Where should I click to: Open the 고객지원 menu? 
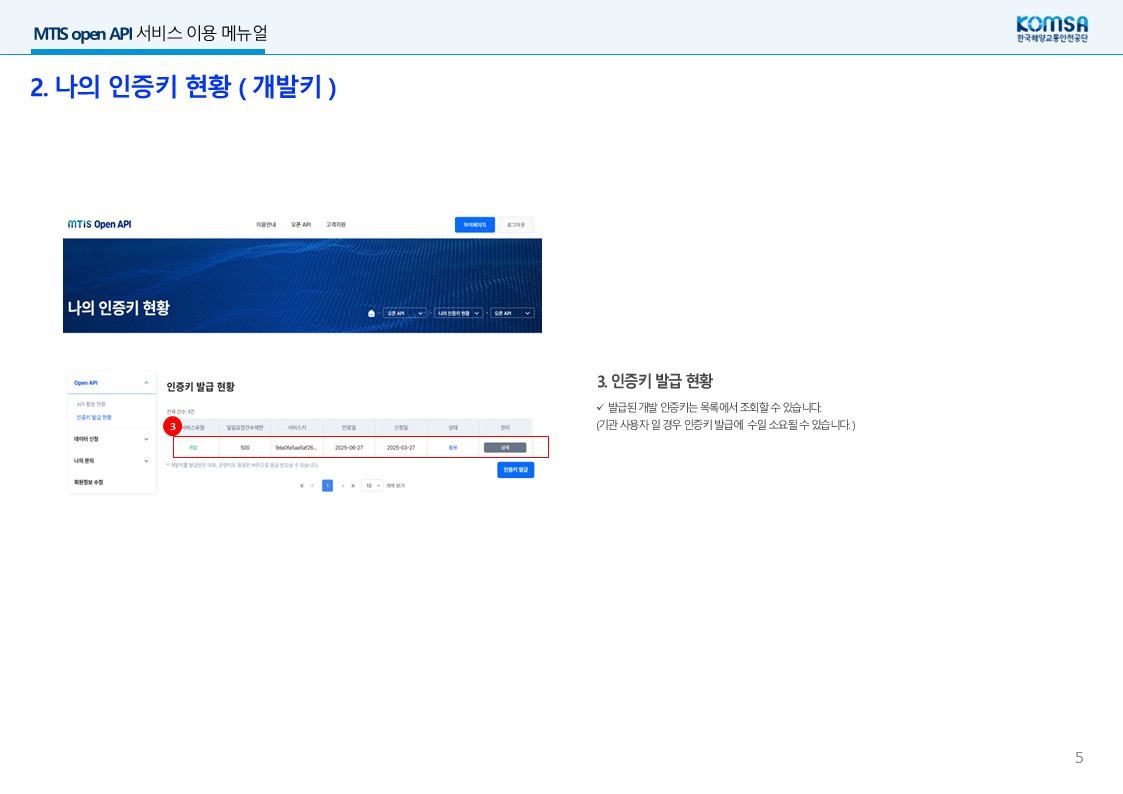click(x=336, y=225)
